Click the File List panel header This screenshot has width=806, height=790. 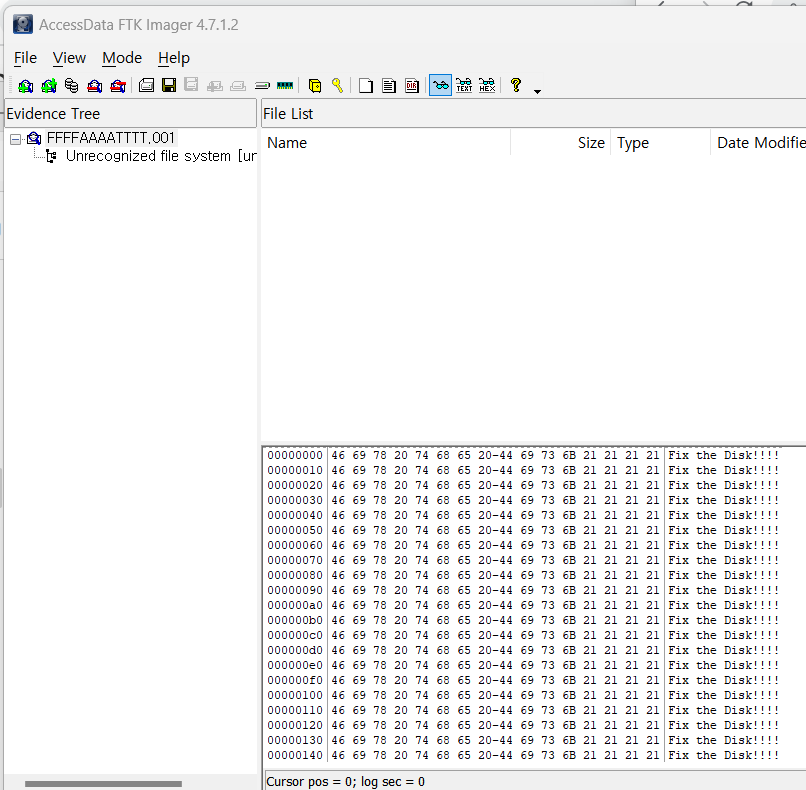point(534,114)
